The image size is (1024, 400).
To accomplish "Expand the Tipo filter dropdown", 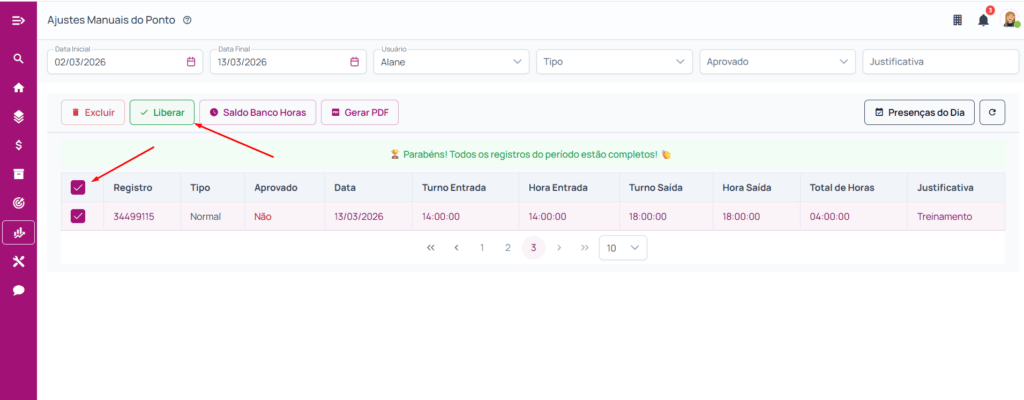I will tap(614, 62).
